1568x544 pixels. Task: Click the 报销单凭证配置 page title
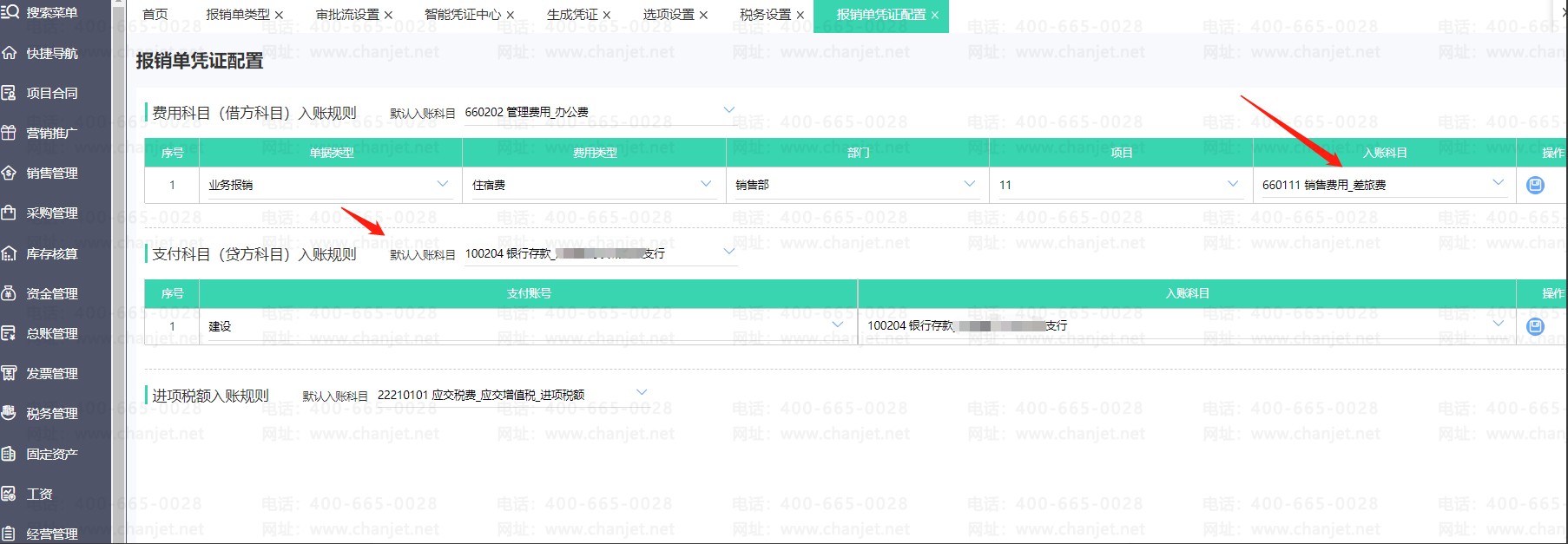(200, 61)
